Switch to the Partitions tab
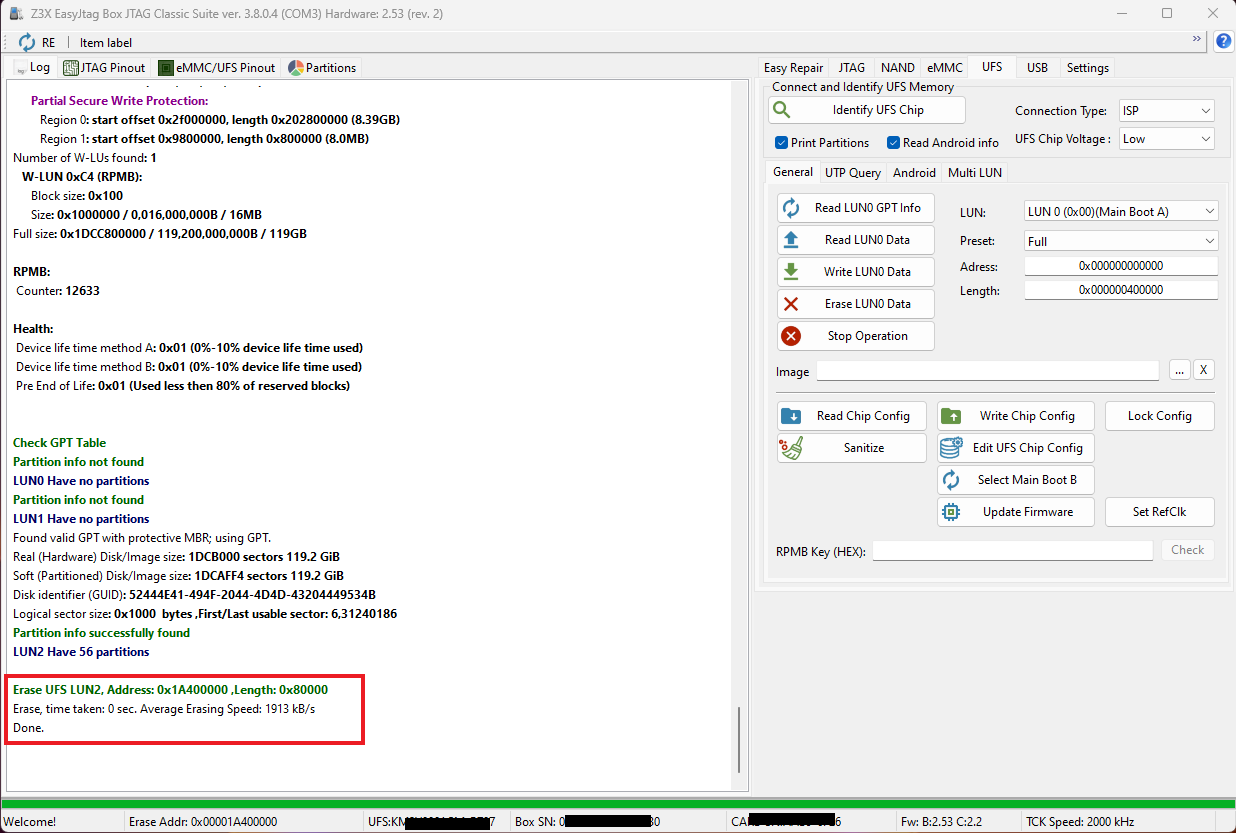This screenshot has height=833, width=1236. click(x=322, y=67)
